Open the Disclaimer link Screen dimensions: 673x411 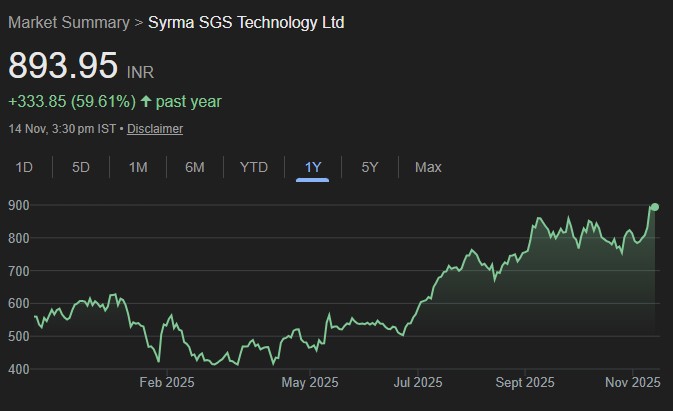pos(155,129)
